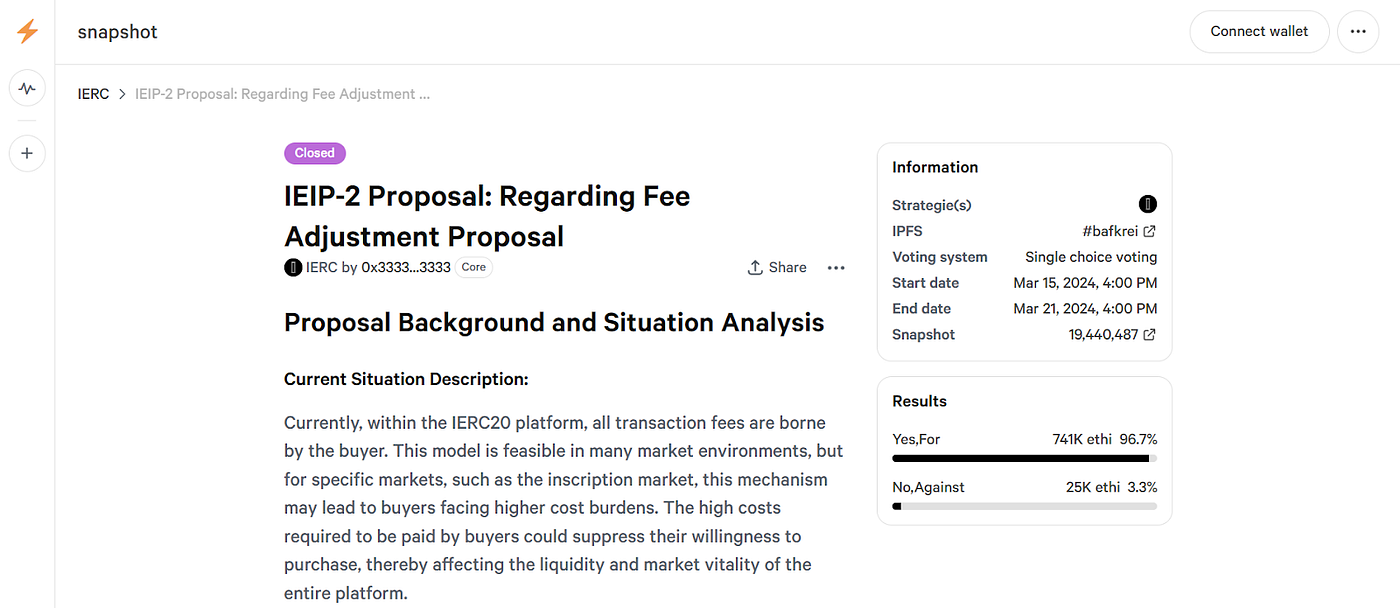This screenshot has height=608, width=1400.
Task: Click the Yes,For result progress bar
Action: (1024, 459)
